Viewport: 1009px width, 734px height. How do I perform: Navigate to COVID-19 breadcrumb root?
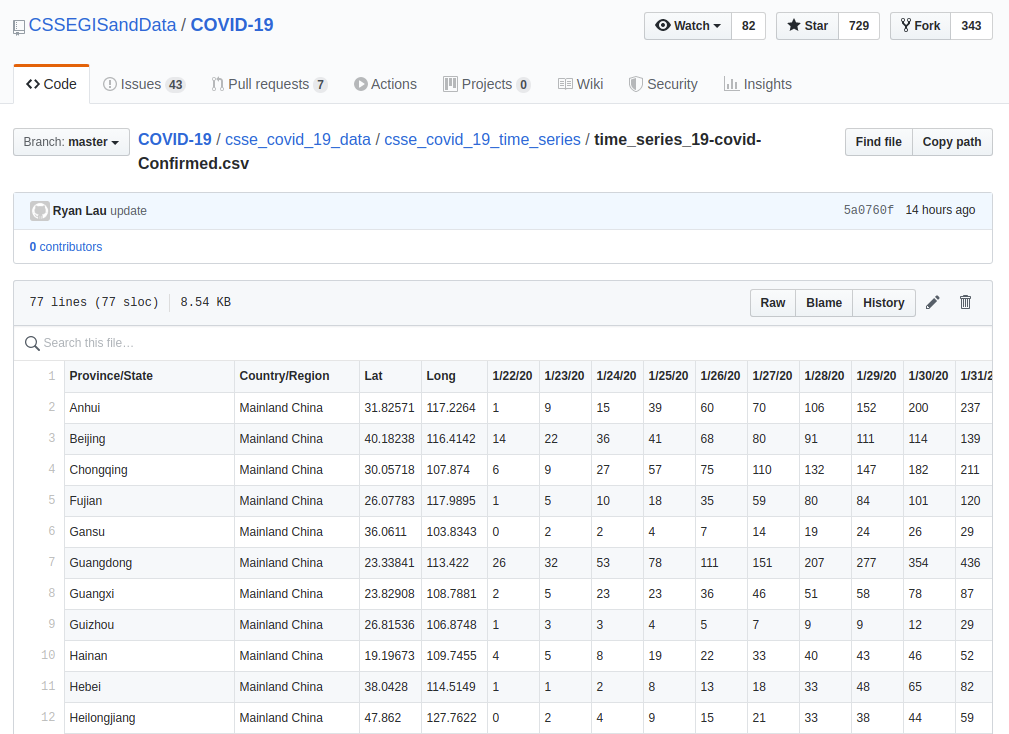[174, 140]
